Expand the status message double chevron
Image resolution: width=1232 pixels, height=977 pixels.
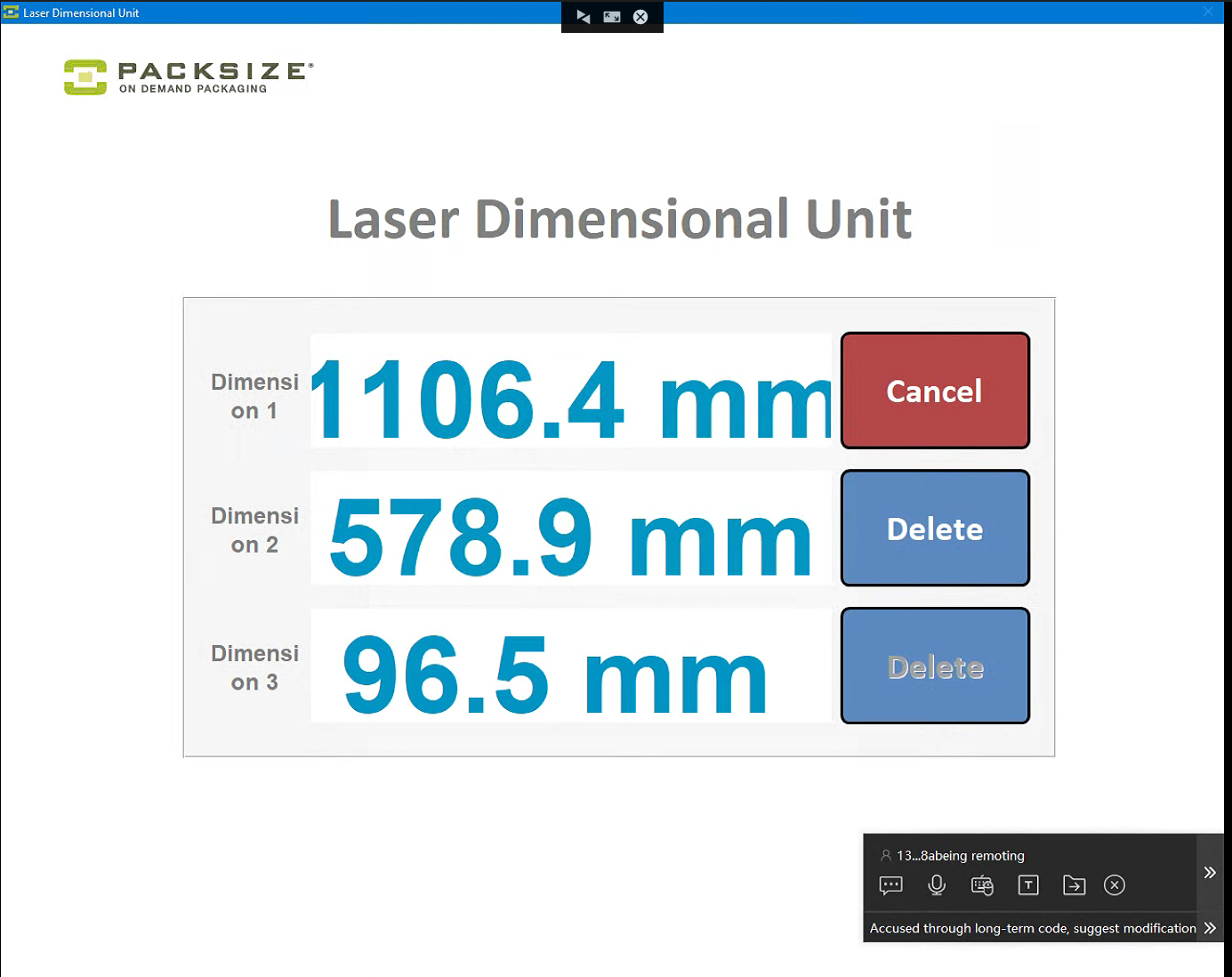pyautogui.click(x=1210, y=928)
